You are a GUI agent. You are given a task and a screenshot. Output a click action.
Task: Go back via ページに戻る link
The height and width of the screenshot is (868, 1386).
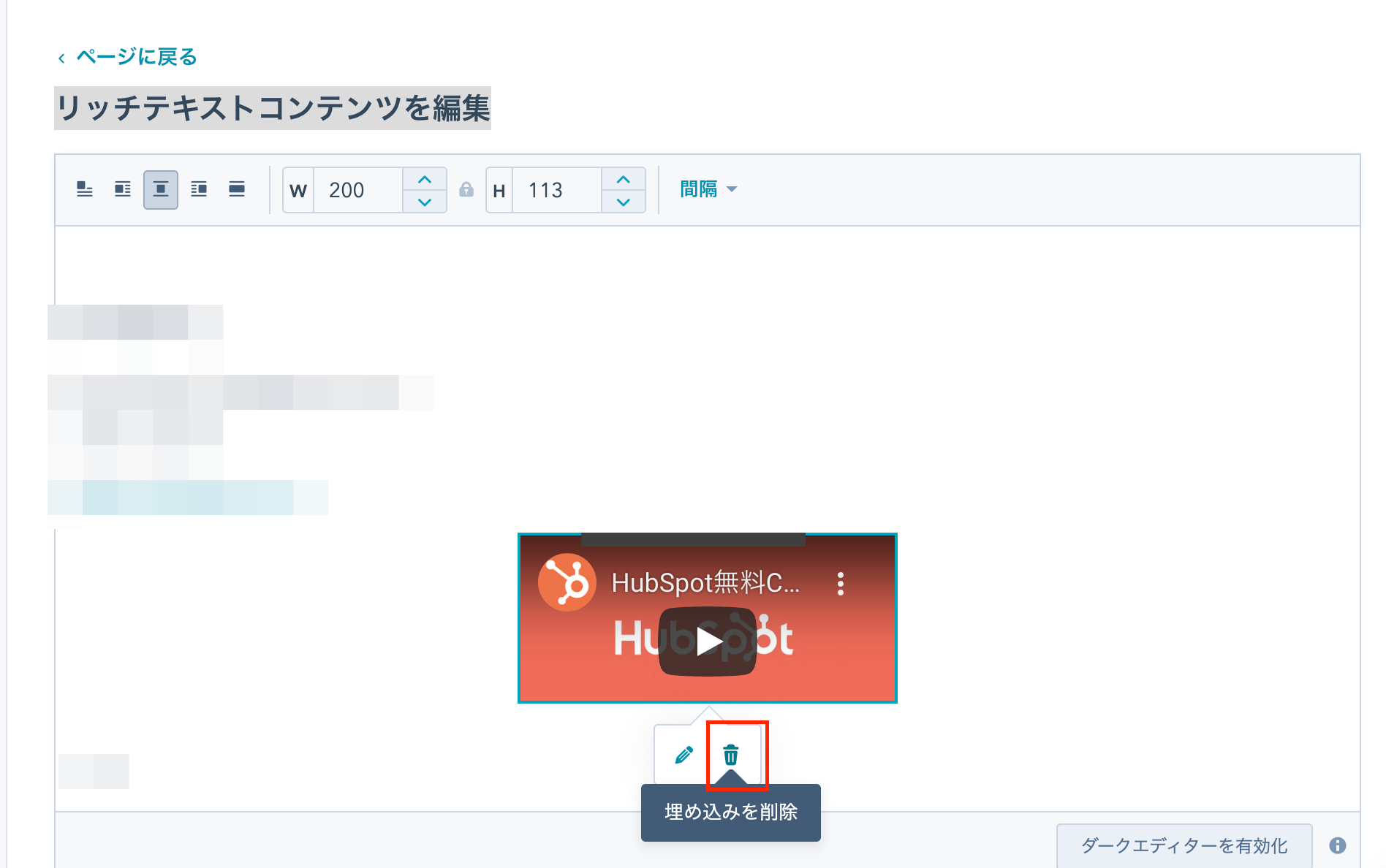128,57
